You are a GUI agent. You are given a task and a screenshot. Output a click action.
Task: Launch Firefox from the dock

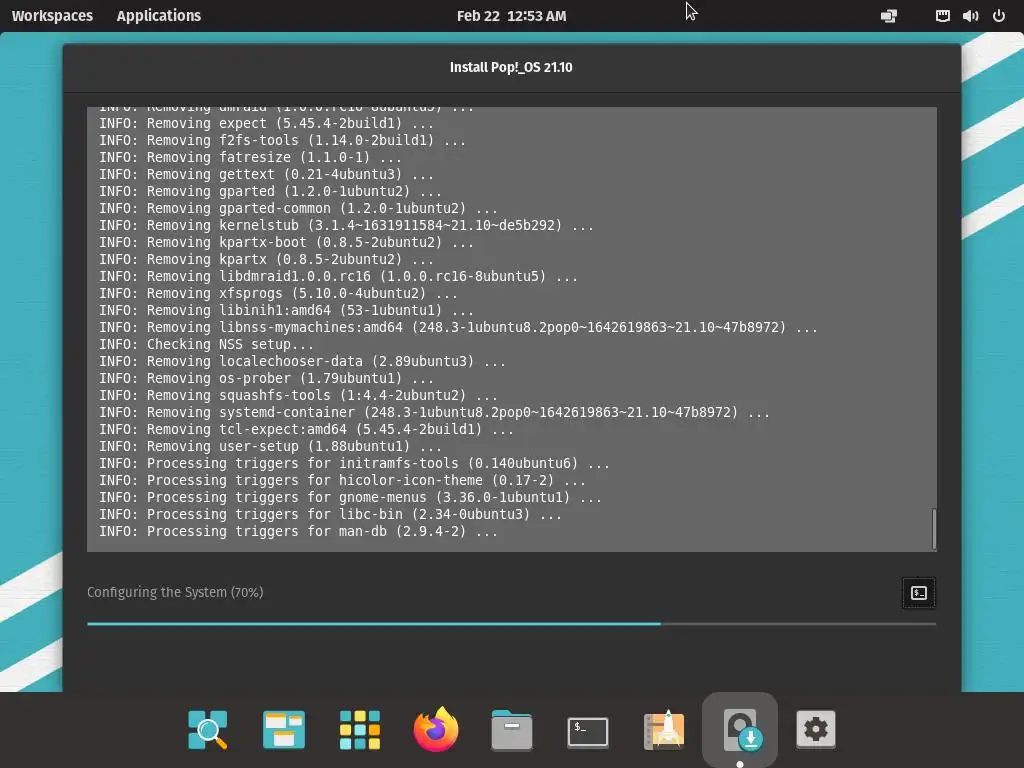[x=436, y=729]
